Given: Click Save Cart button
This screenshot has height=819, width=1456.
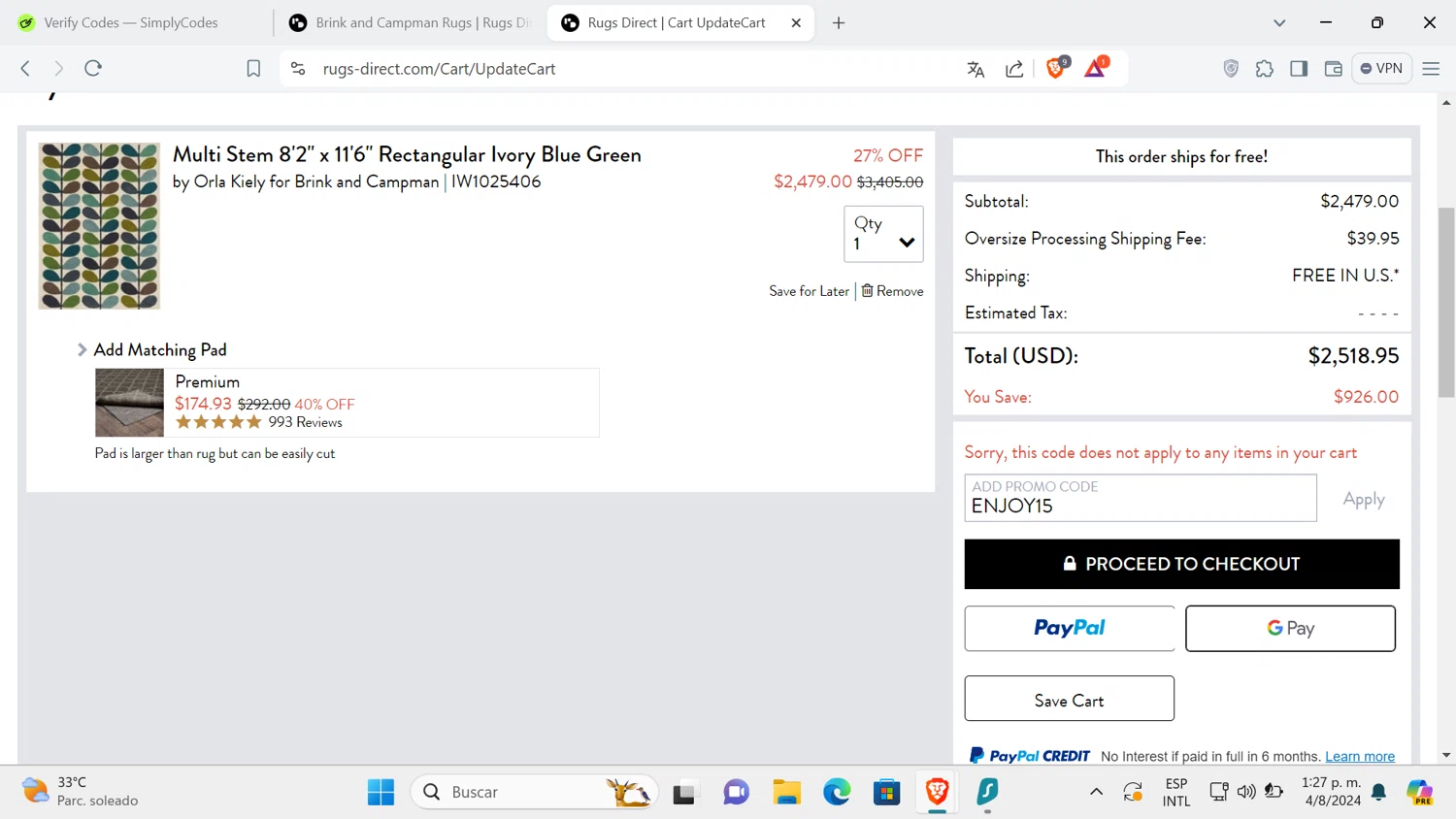Looking at the screenshot, I should pos(1070,699).
